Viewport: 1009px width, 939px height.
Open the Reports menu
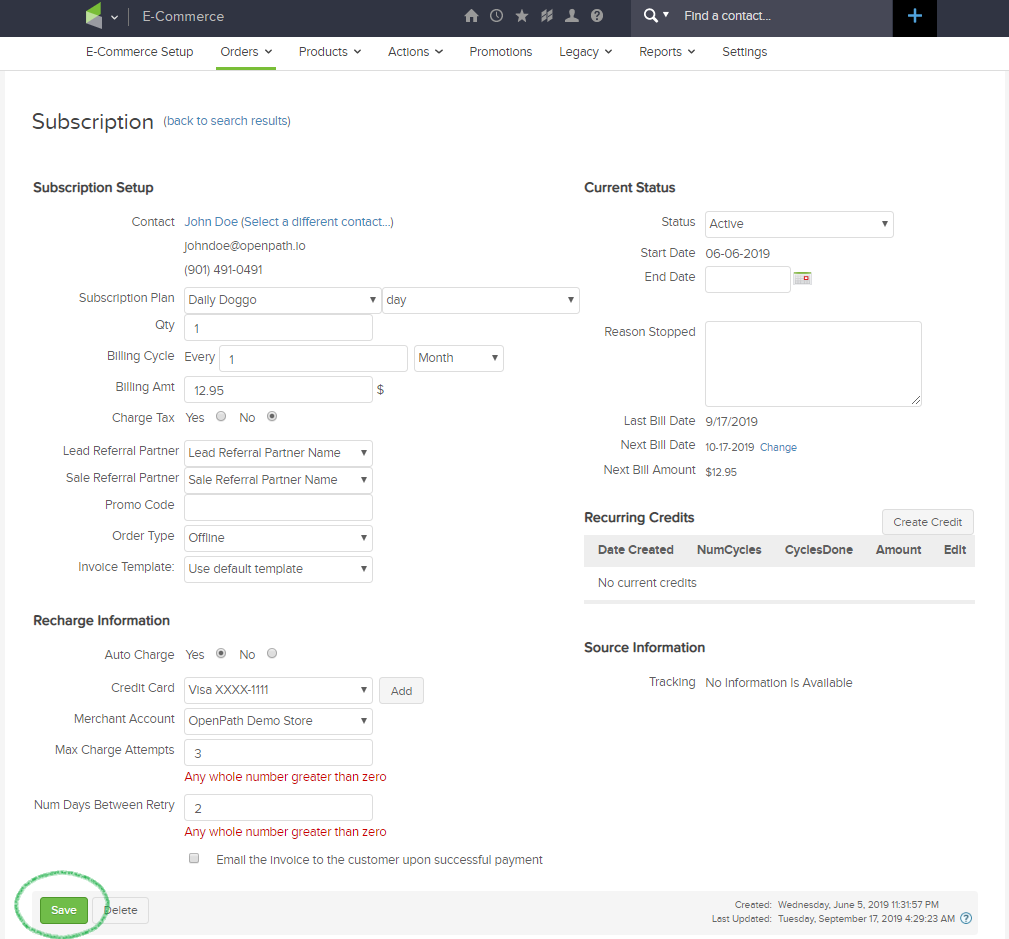click(667, 52)
